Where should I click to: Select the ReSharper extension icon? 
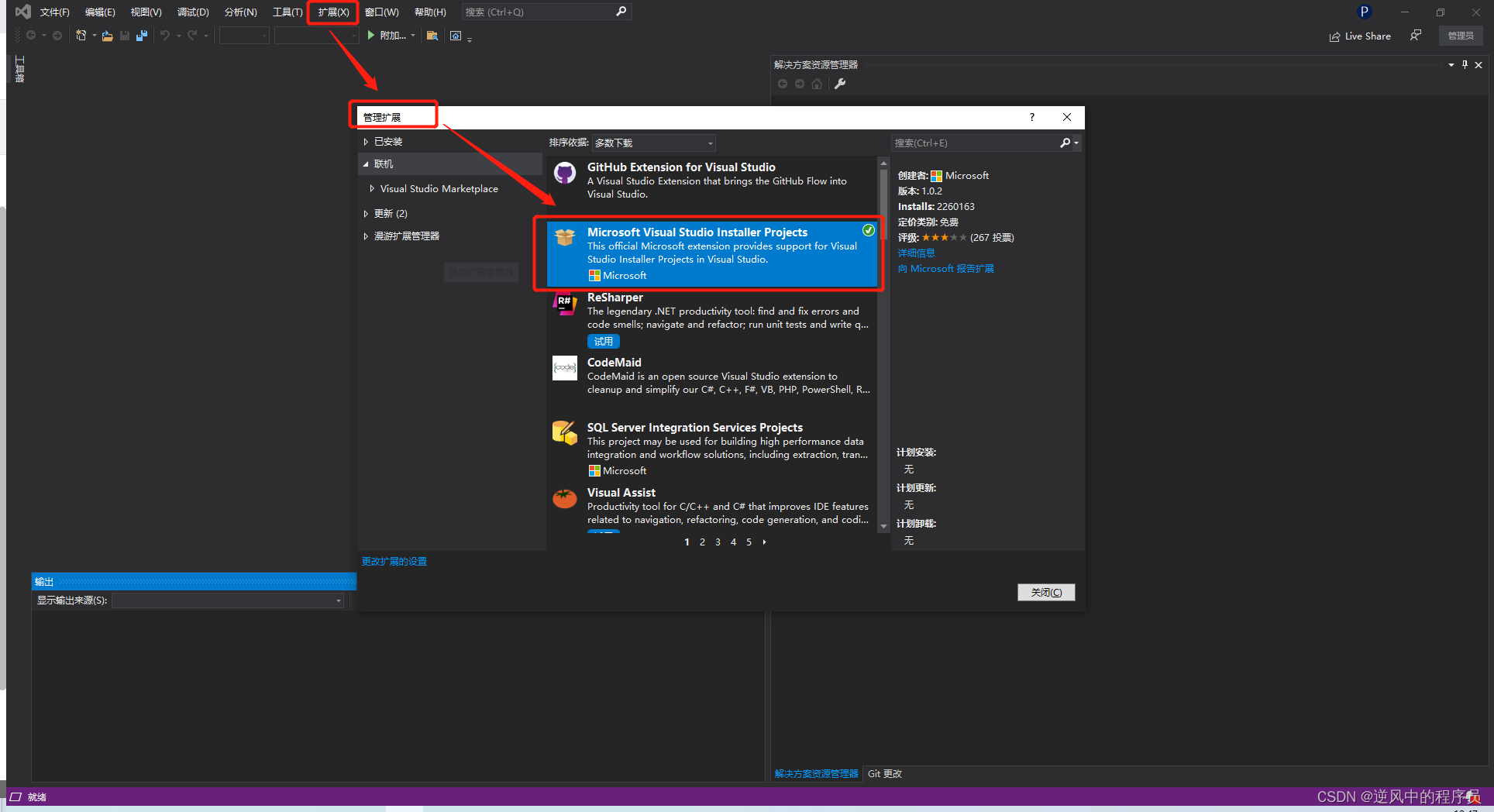click(565, 303)
